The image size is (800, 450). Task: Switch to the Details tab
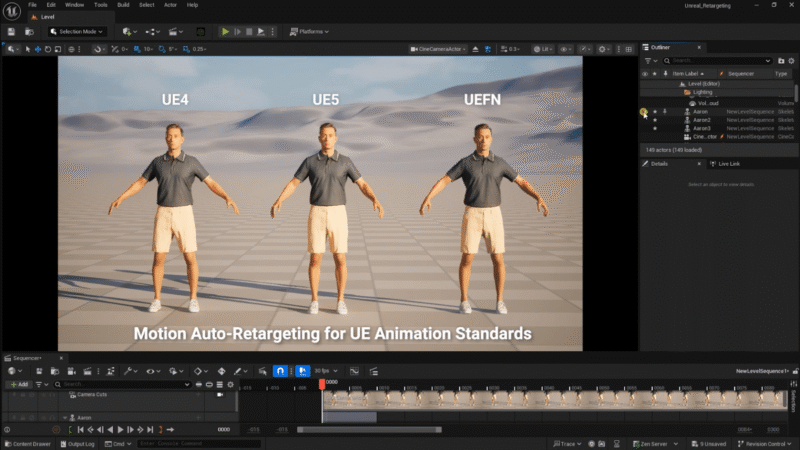coord(659,164)
